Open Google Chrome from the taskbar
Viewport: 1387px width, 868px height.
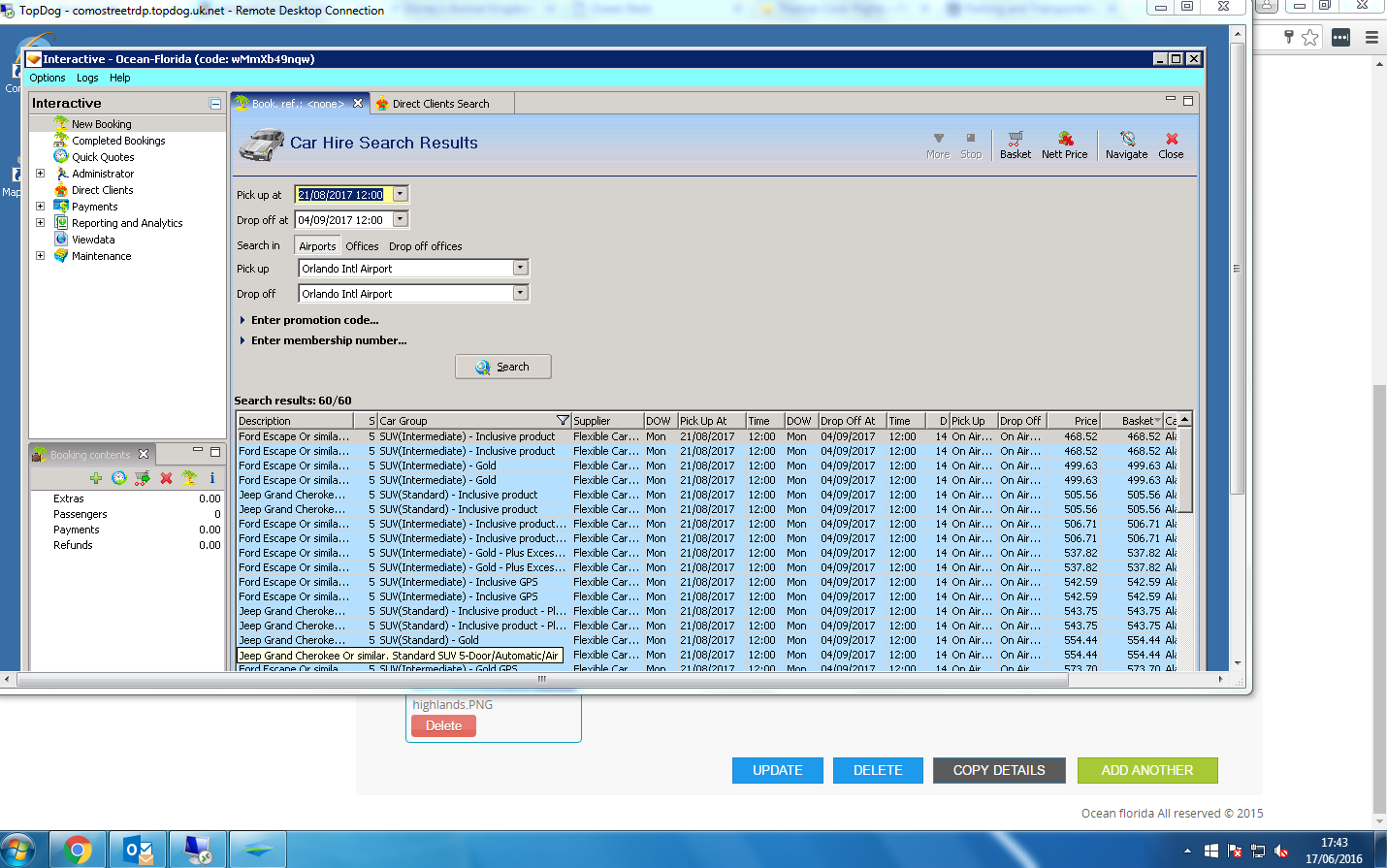click(x=77, y=850)
